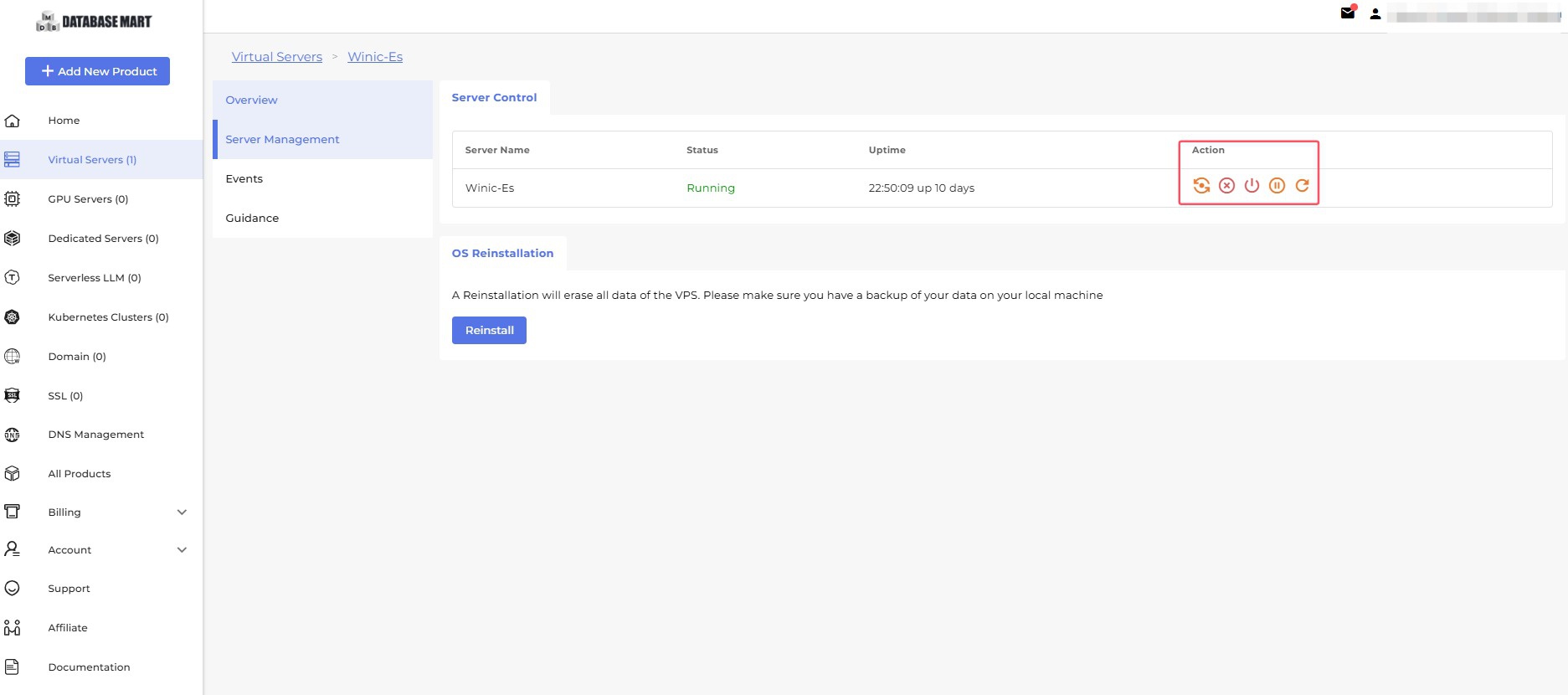Viewport: 1568px width, 695px height.
Task: Click the Dedicated Servers icon
Action: 13,238
